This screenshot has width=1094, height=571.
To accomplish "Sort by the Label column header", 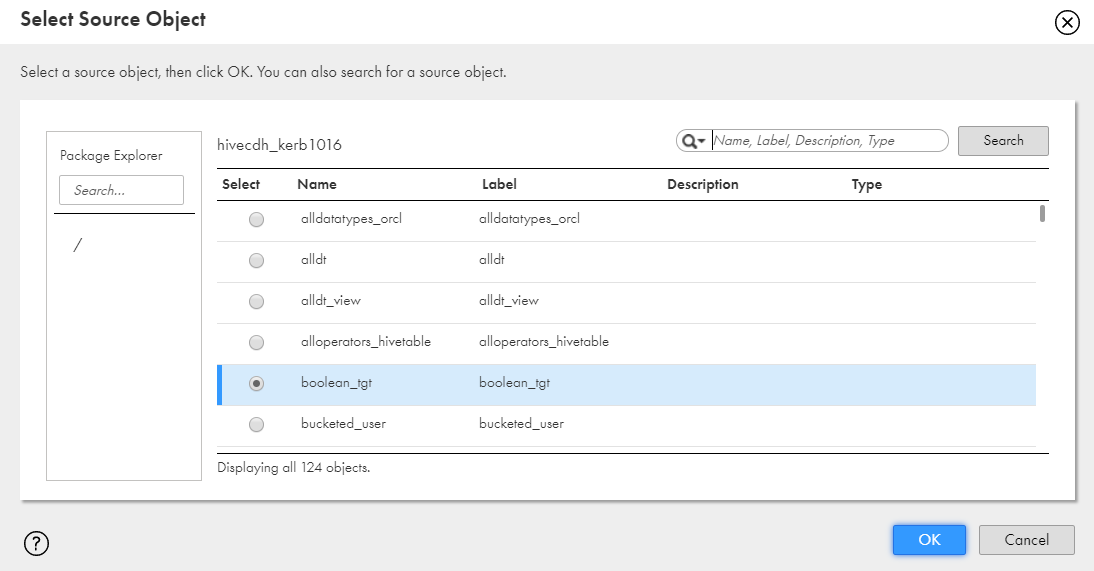I will 499,184.
